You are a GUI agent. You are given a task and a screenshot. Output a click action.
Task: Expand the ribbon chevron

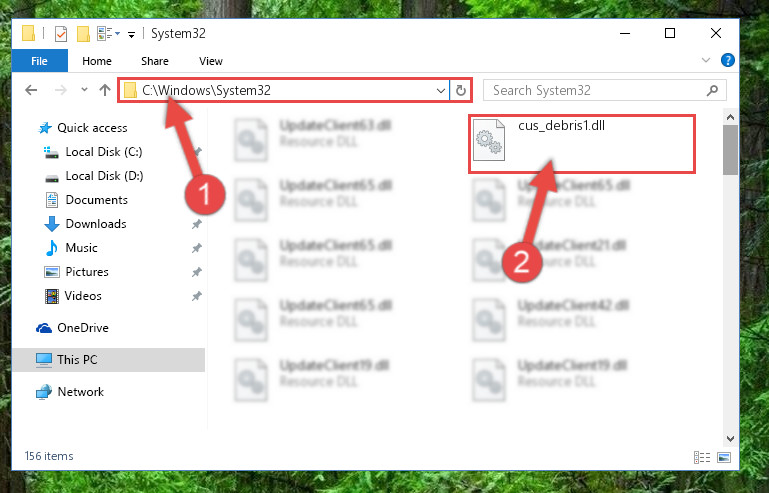pyautogui.click(x=706, y=60)
